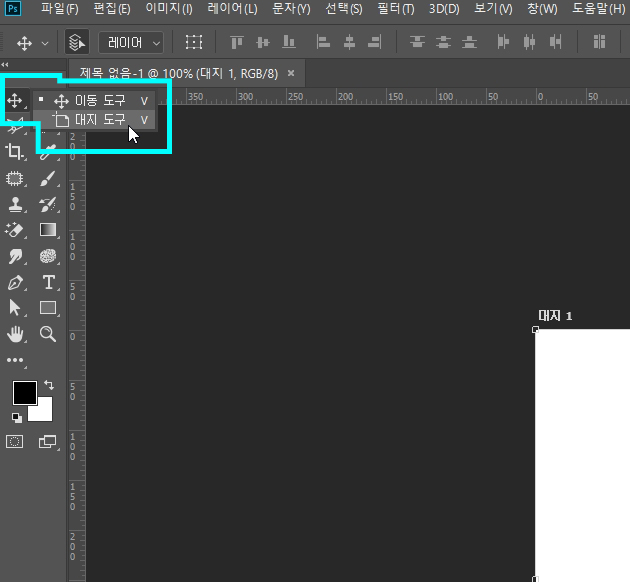Swap foreground and background colors
The height and width of the screenshot is (582, 630).
(49, 385)
